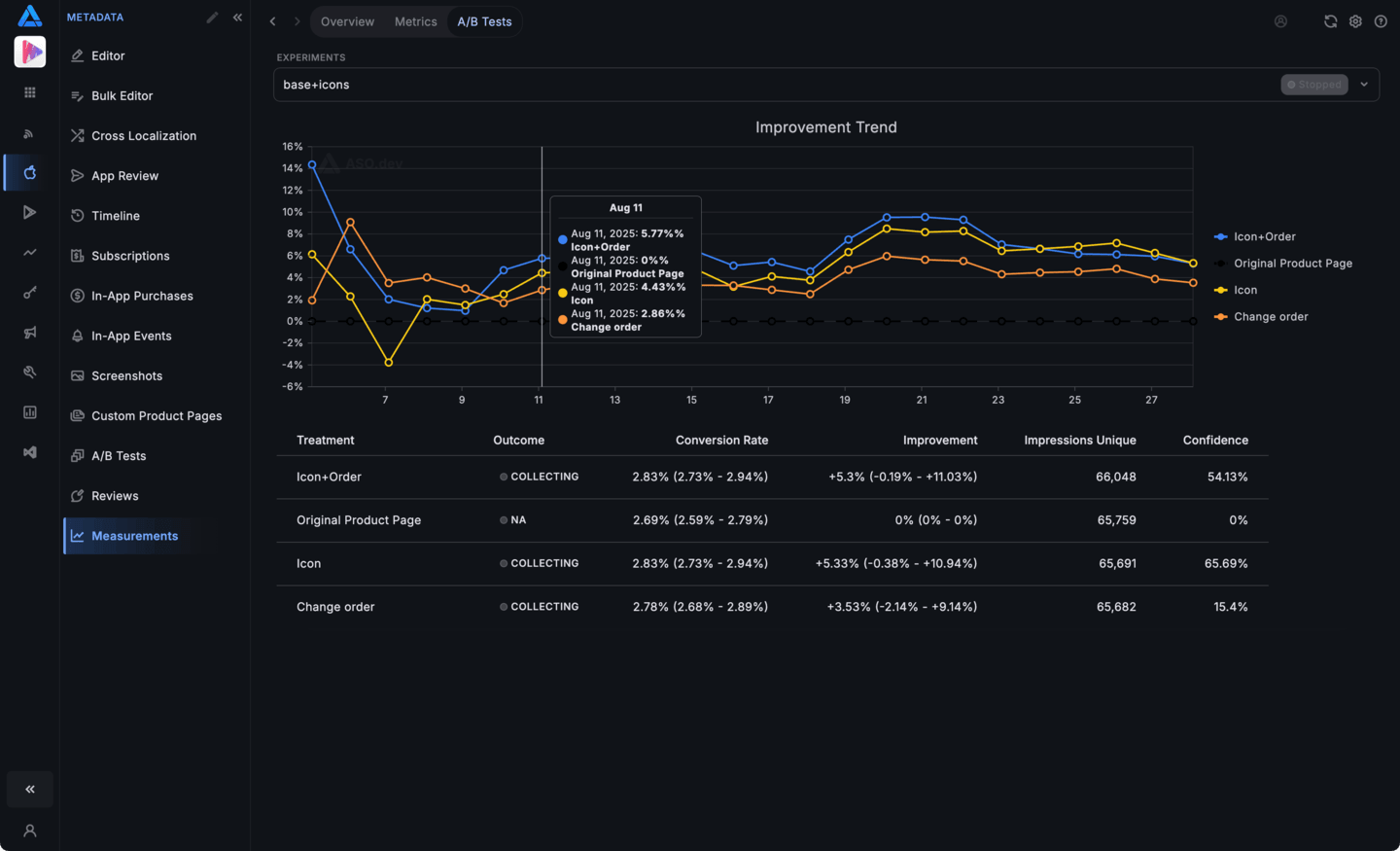Image resolution: width=1400 pixels, height=851 pixels.
Task: Open the wrench tools icon in the rail
Action: (30, 372)
